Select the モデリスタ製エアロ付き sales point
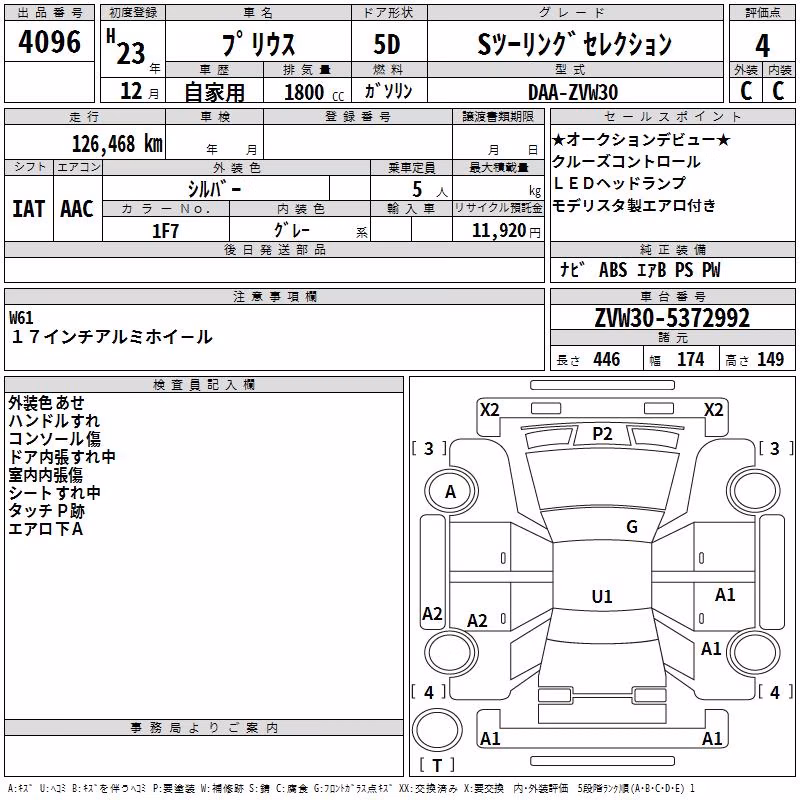 634,205
